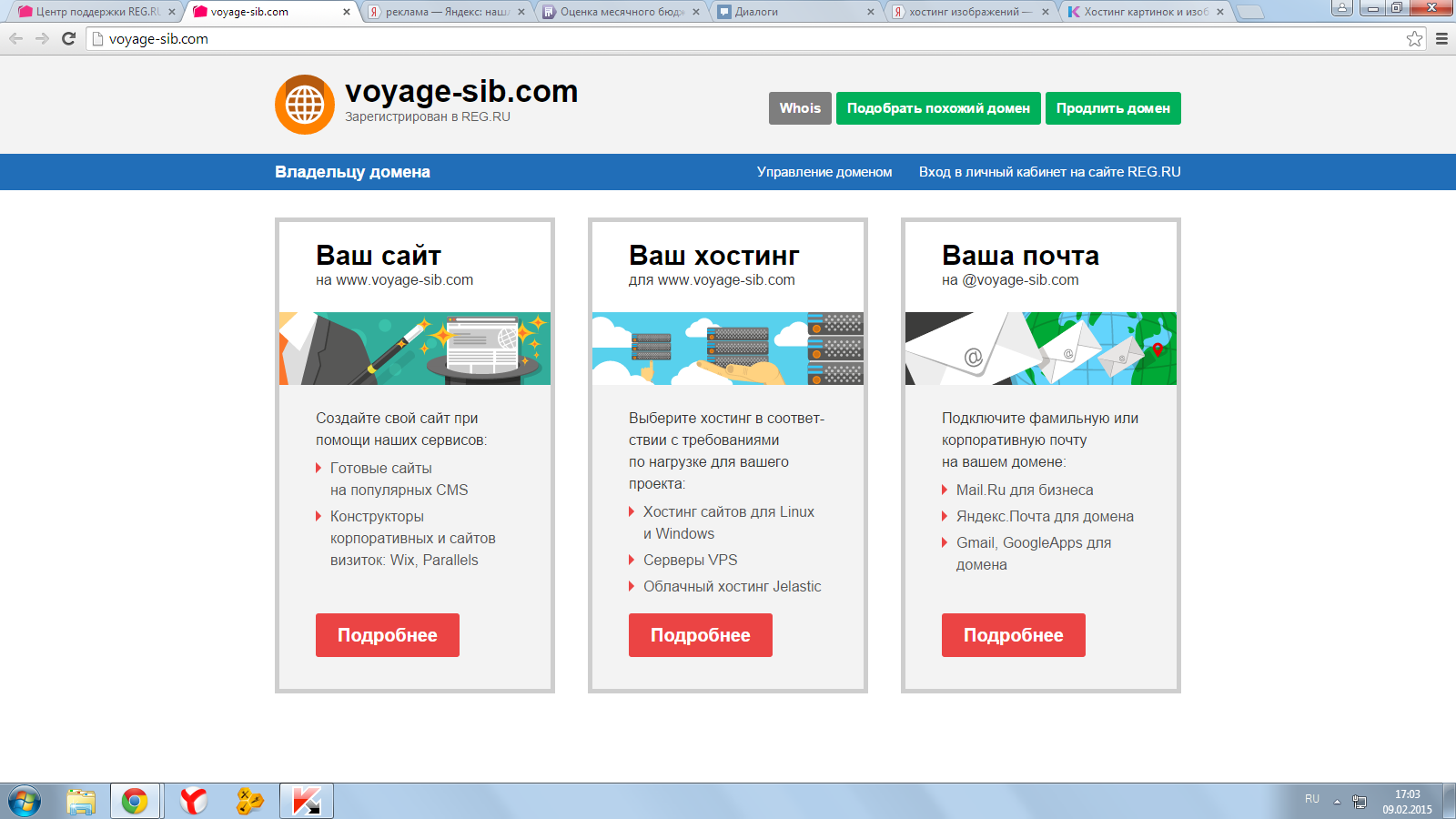
Task: Click Mail.Ru для бизнеса list item
Action: click(1024, 490)
